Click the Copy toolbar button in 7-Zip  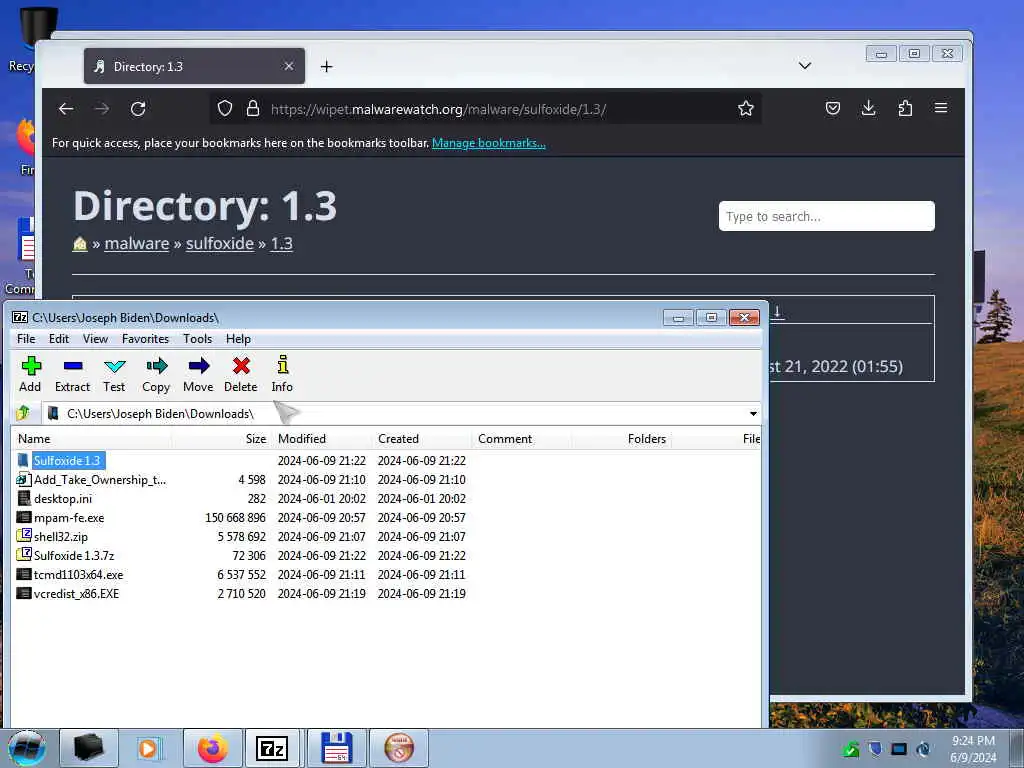tap(156, 374)
